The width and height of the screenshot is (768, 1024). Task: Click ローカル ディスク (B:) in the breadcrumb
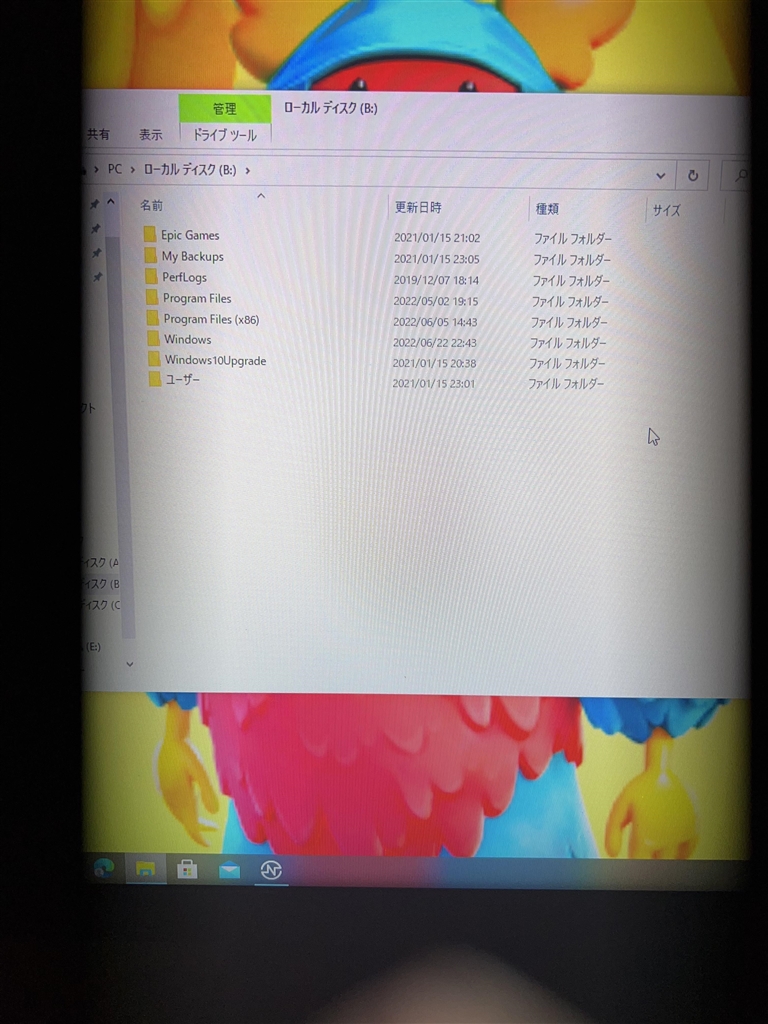[x=189, y=170]
